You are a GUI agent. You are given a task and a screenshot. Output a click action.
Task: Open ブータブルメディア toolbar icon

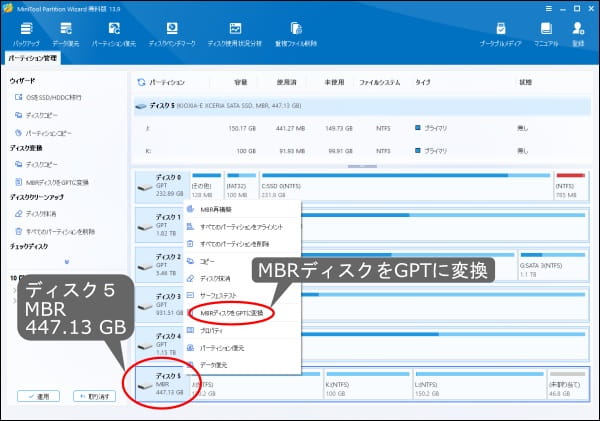[x=501, y=34]
